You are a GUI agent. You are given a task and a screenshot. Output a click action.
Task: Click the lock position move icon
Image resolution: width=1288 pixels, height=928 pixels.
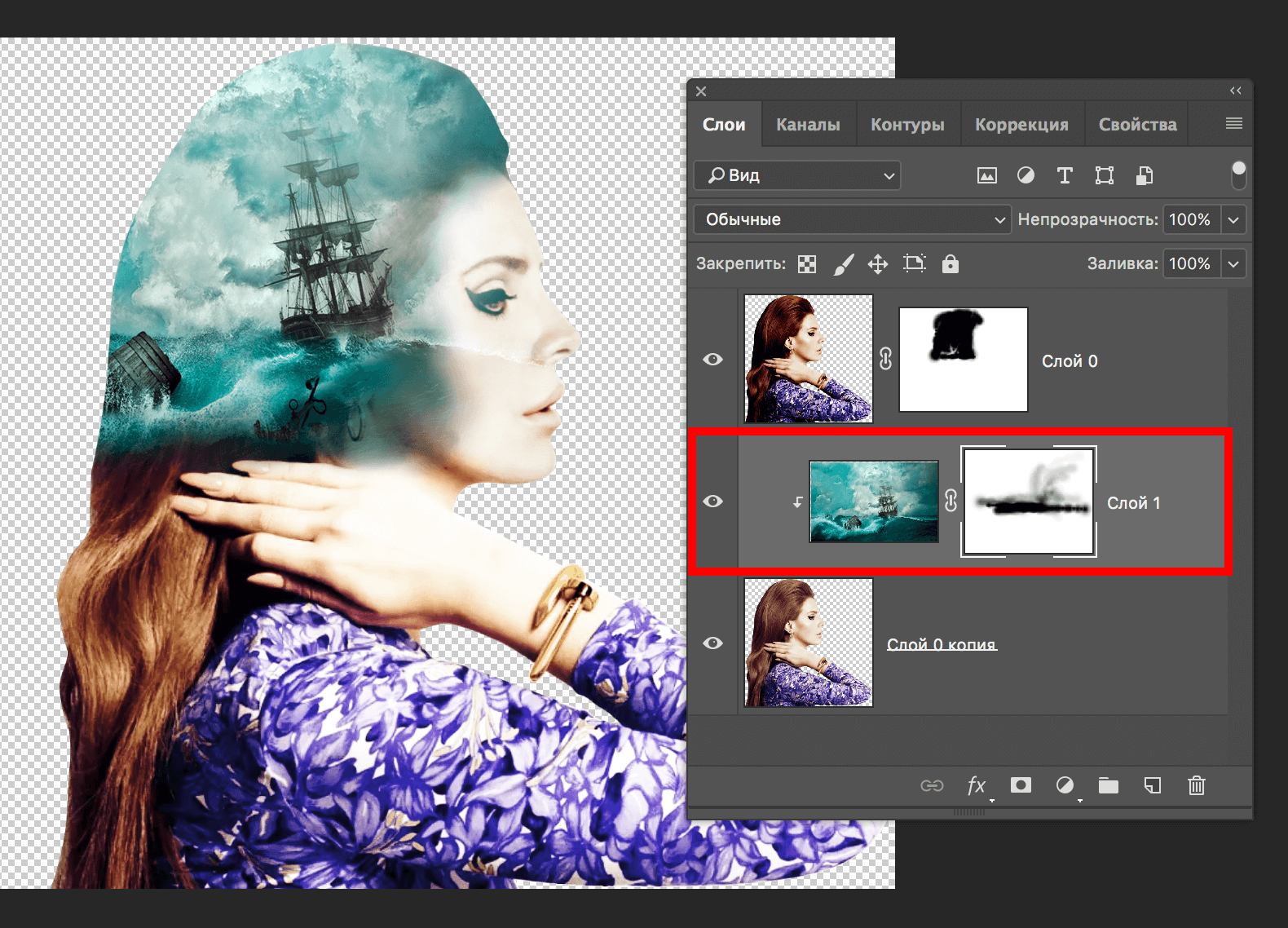(878, 263)
